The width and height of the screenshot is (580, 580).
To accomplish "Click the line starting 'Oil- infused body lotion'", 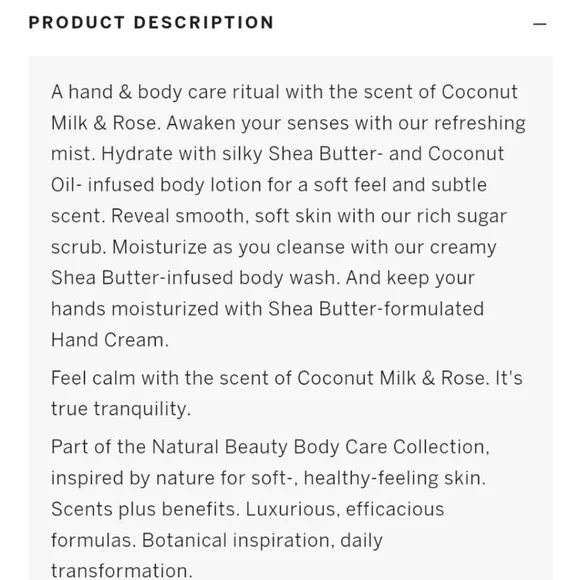I will 269,185.
